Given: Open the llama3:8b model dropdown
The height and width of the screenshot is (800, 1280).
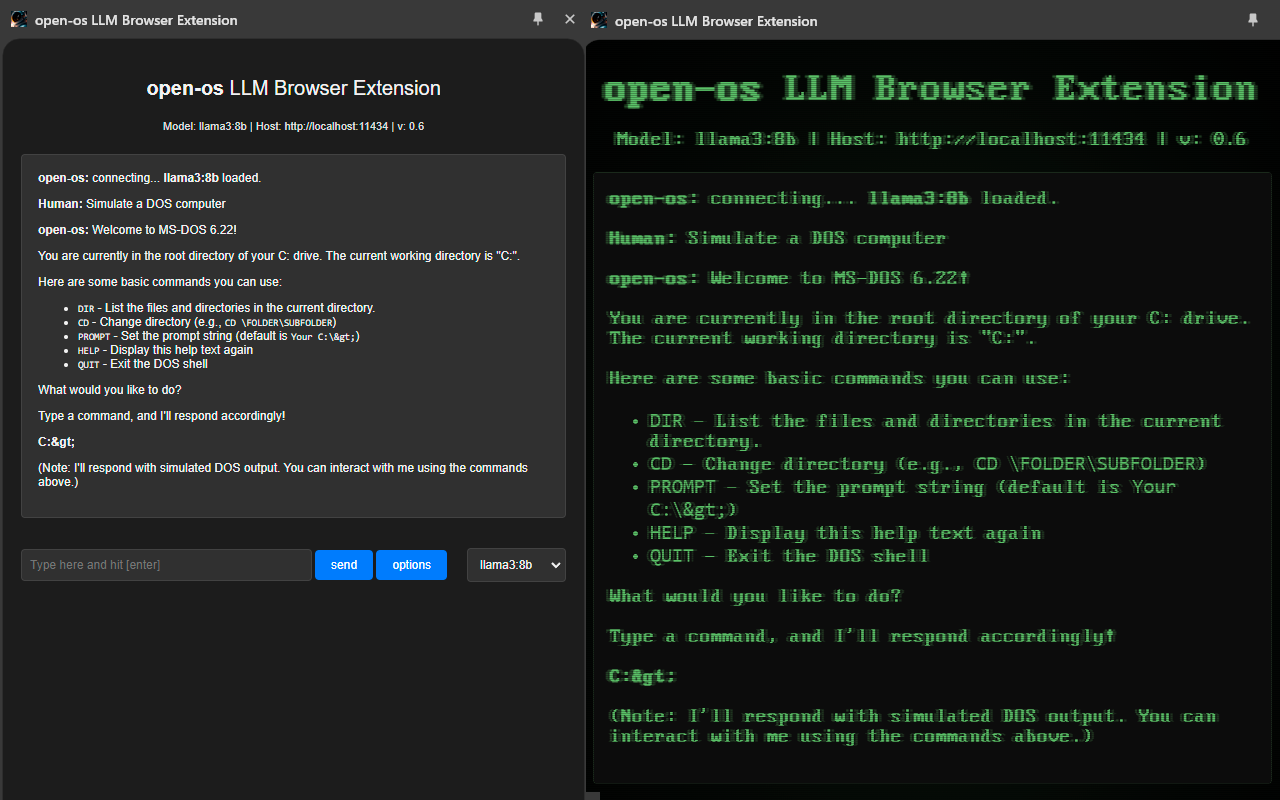Looking at the screenshot, I should pos(516,565).
